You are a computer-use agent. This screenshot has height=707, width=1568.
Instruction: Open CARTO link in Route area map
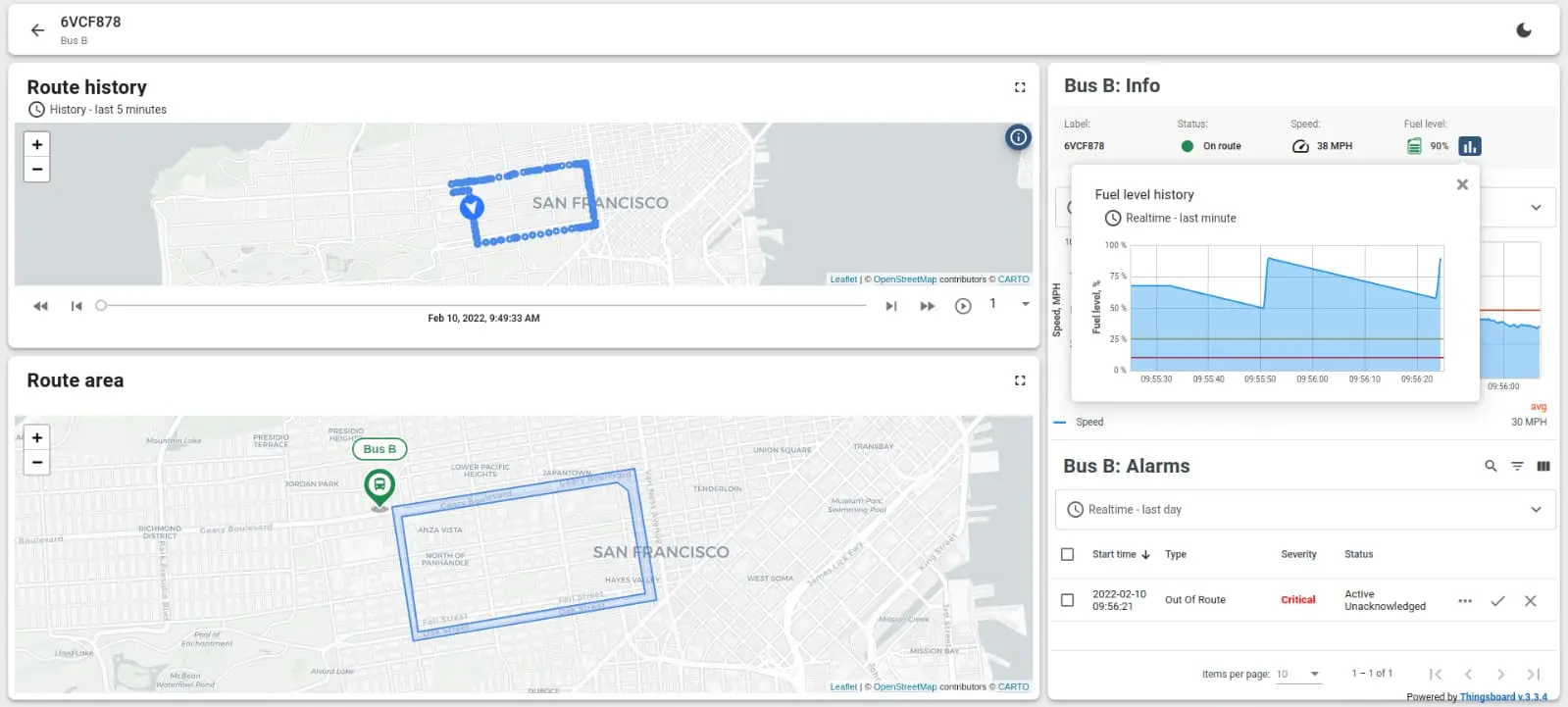coord(1013,687)
